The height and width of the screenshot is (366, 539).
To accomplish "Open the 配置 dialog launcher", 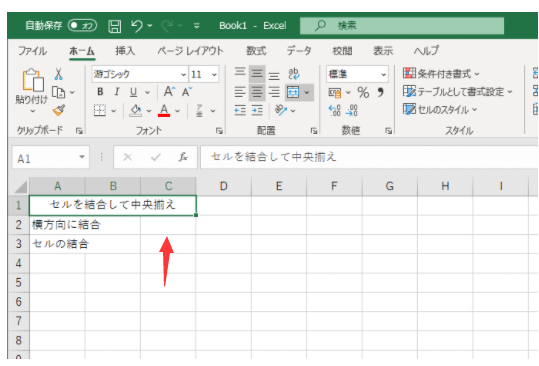I will pyautogui.click(x=314, y=131).
